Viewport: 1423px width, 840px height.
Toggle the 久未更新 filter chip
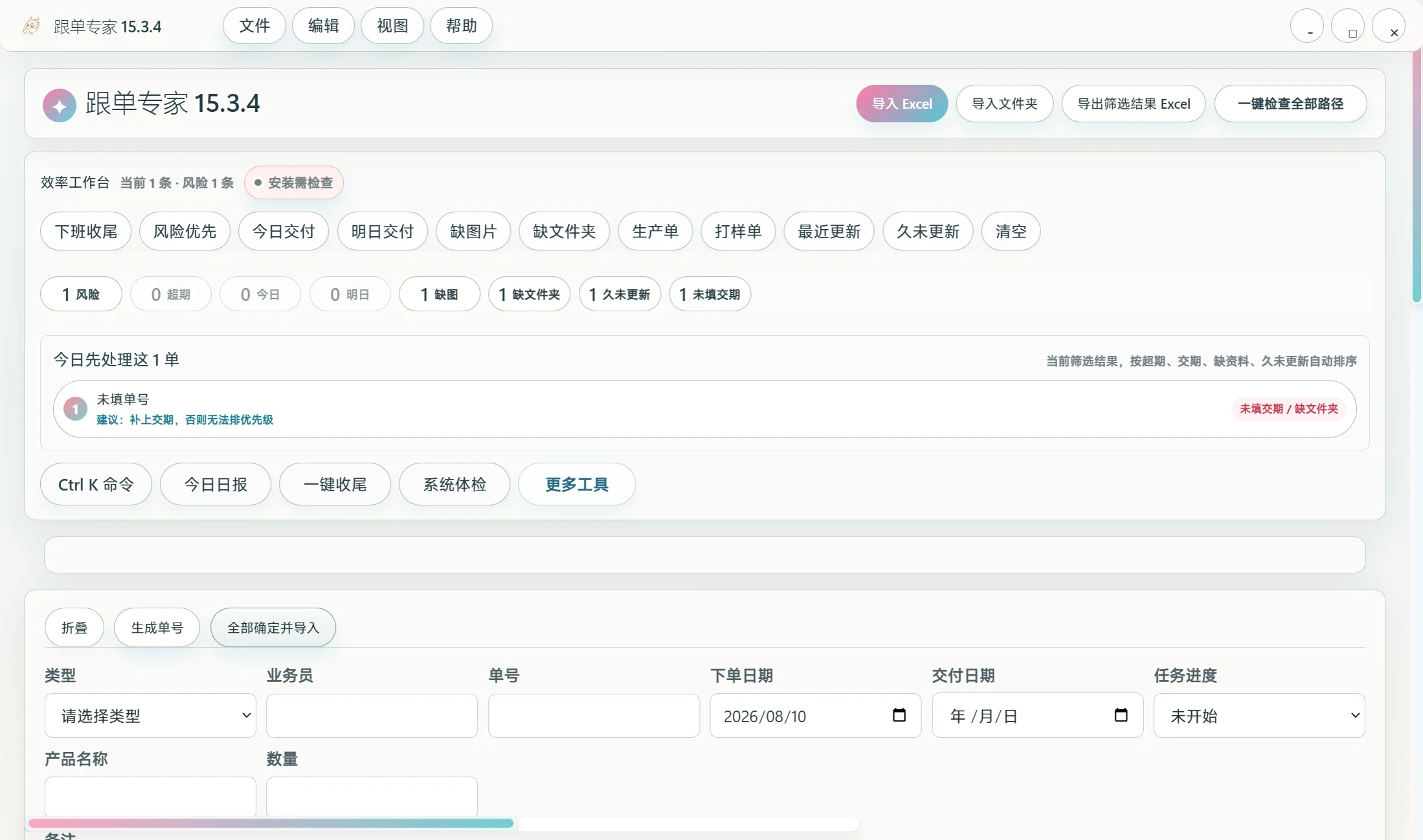click(x=928, y=231)
